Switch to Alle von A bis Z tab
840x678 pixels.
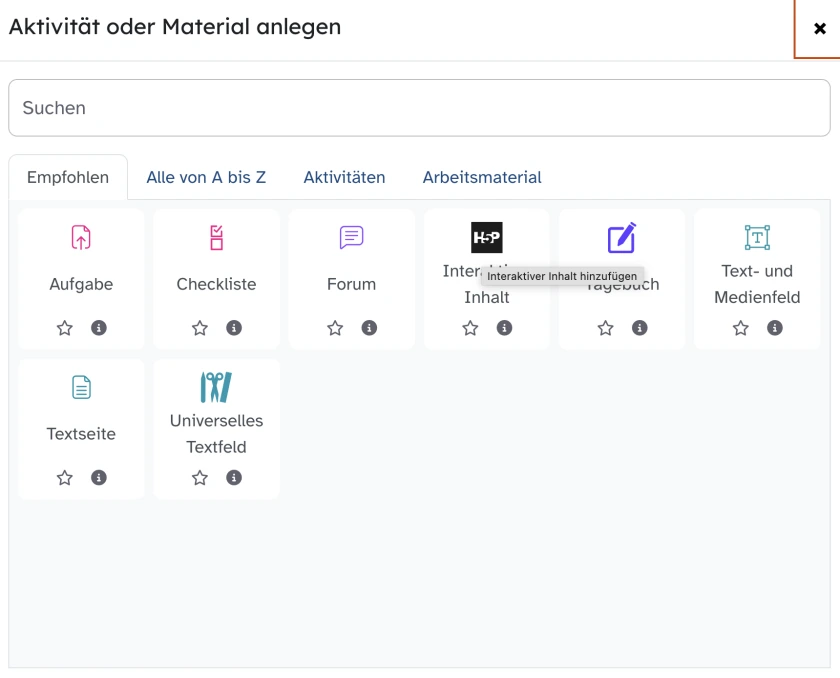[206, 177]
